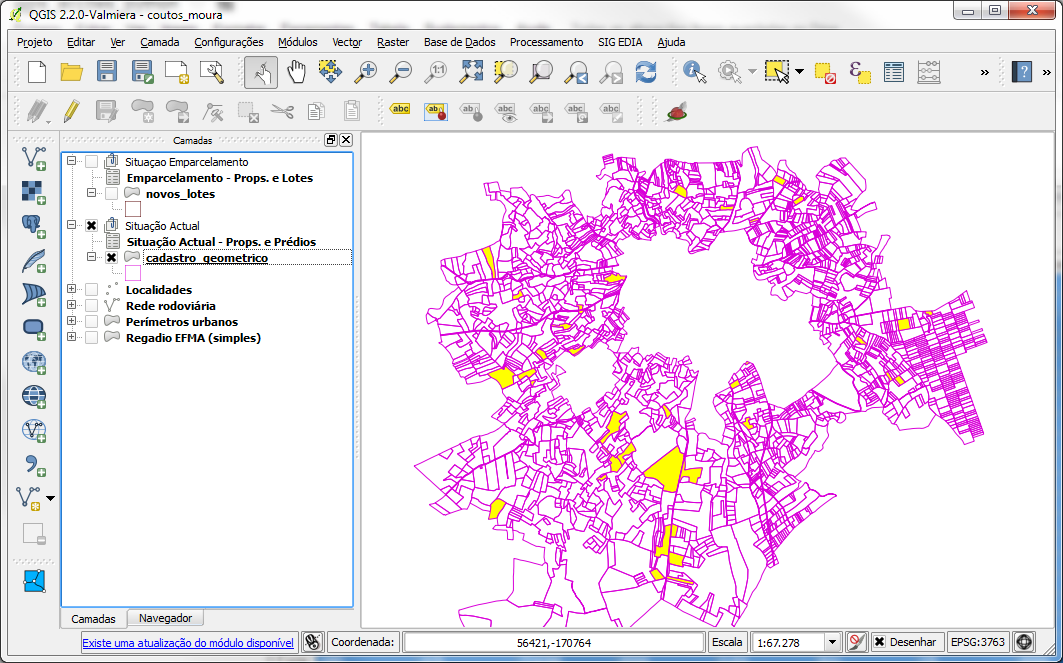Click the module update available link
The width and height of the screenshot is (1063, 663).
point(188,643)
